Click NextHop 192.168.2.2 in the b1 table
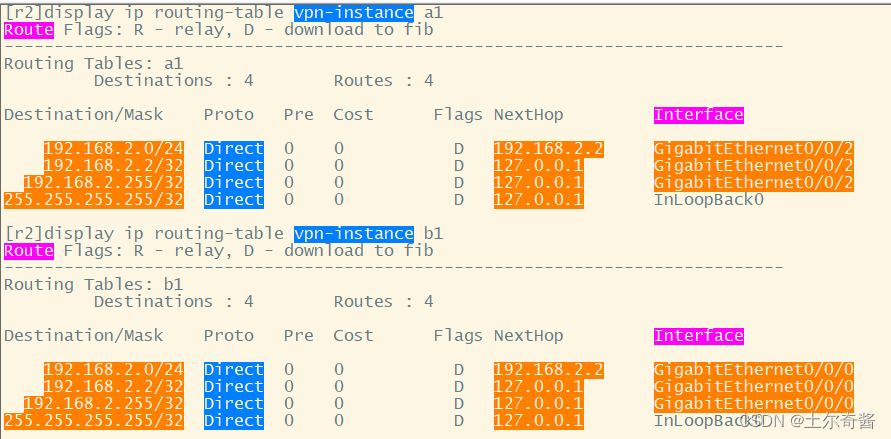 pyautogui.click(x=548, y=370)
